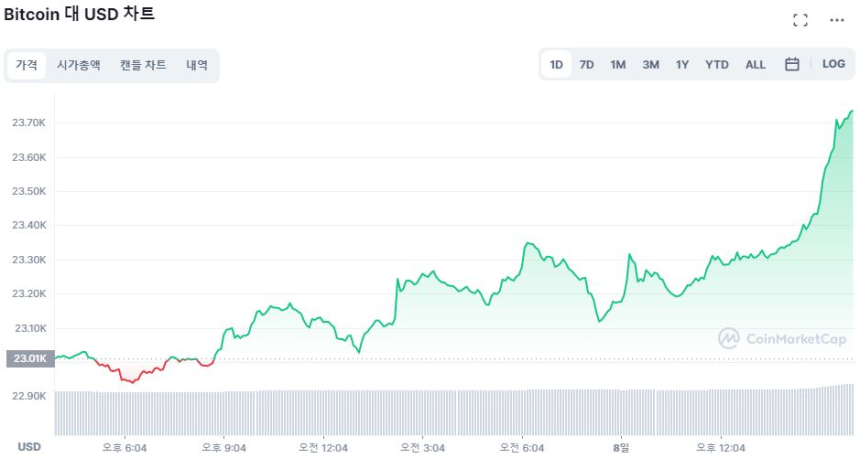Screen dimensions: 860x458
Task: Switch to the 시가총액 tab
Action: coord(78,65)
